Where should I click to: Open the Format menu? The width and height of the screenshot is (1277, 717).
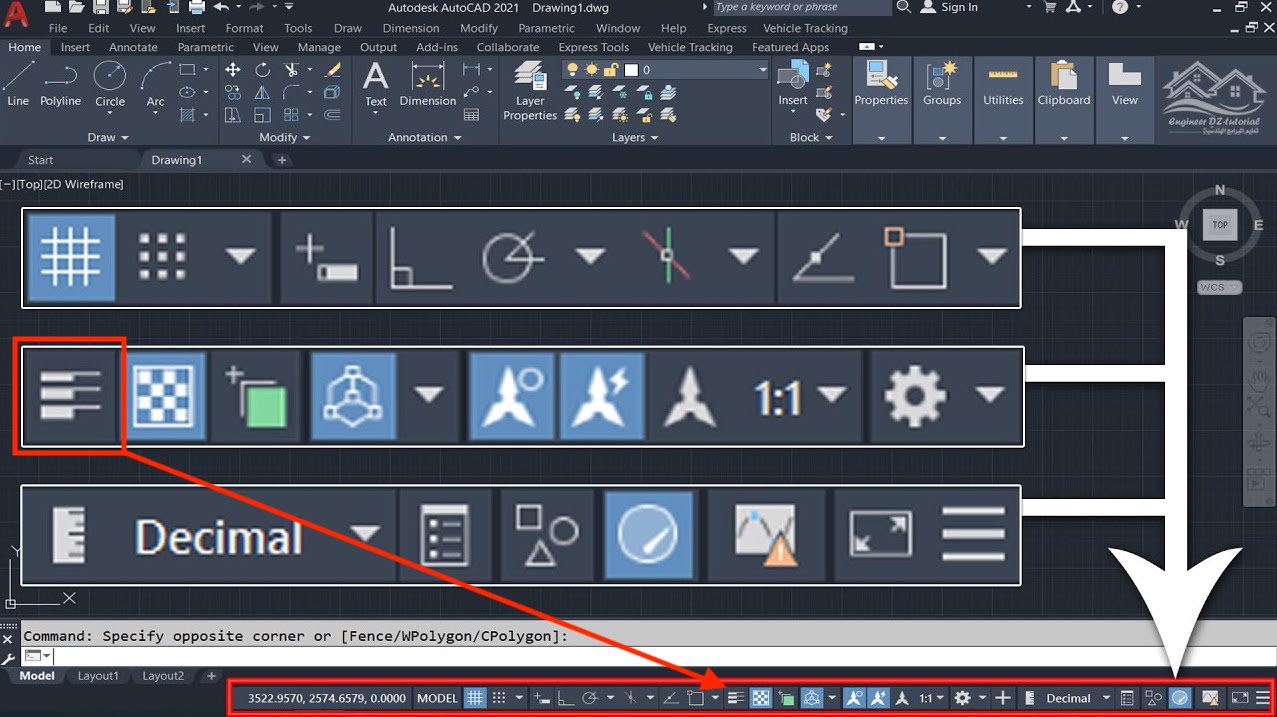click(244, 28)
